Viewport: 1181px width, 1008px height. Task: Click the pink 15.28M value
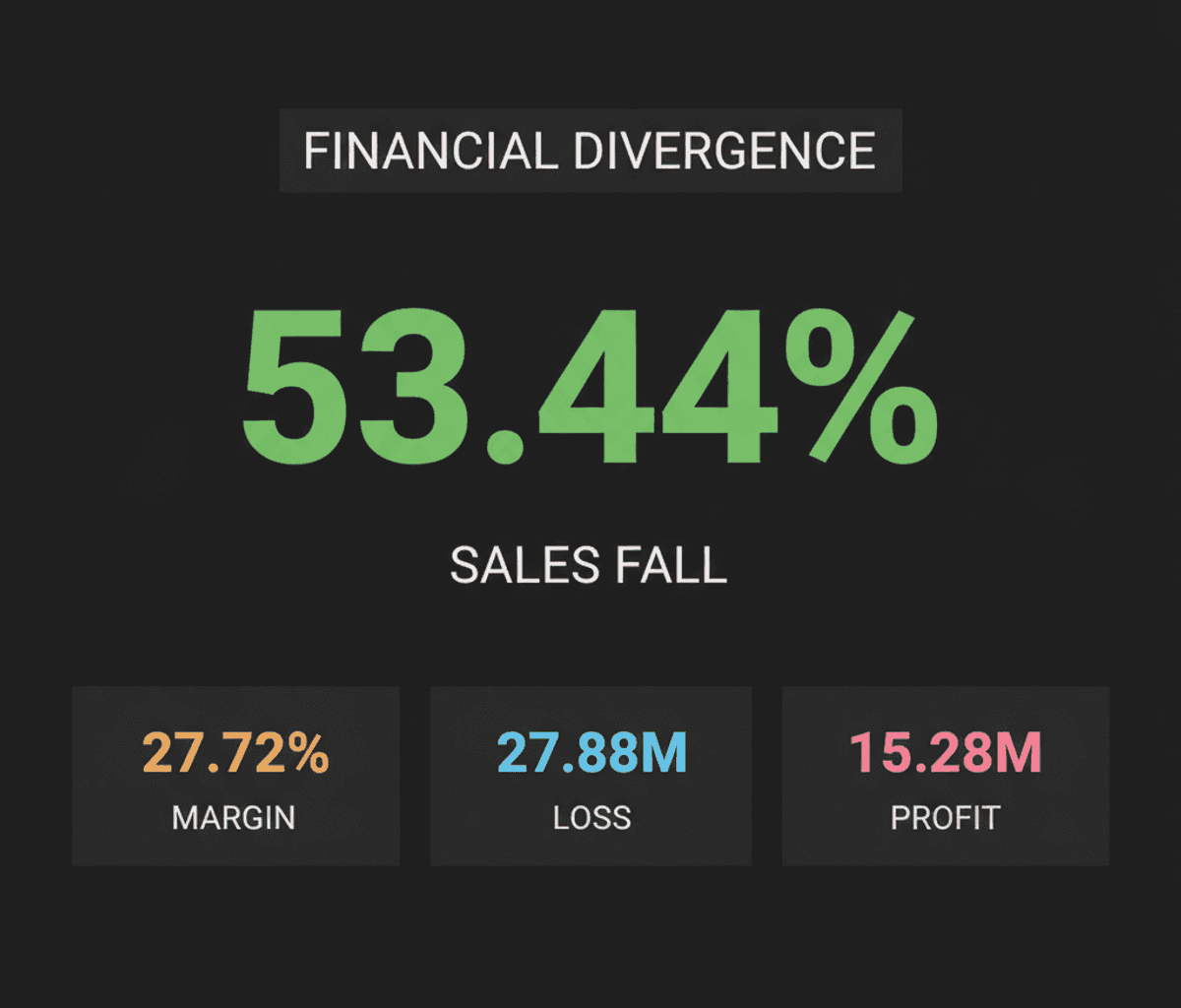point(945,753)
